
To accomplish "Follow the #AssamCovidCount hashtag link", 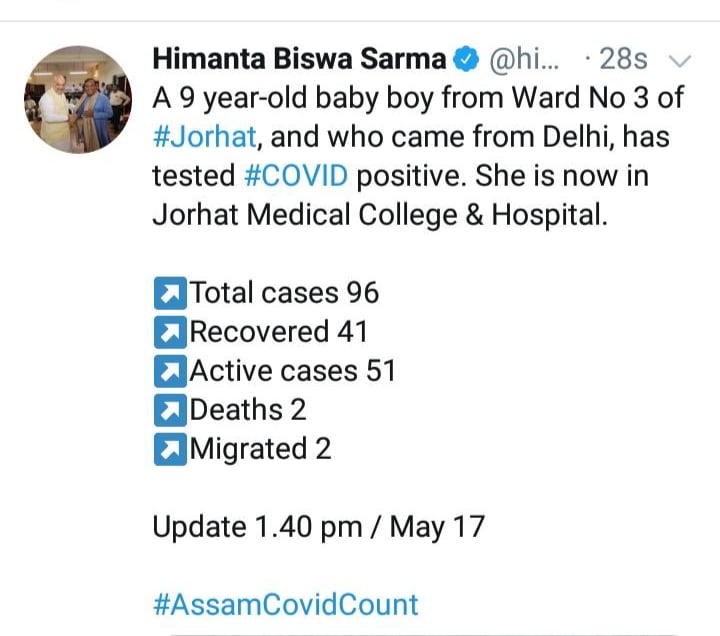I will coord(285,604).
